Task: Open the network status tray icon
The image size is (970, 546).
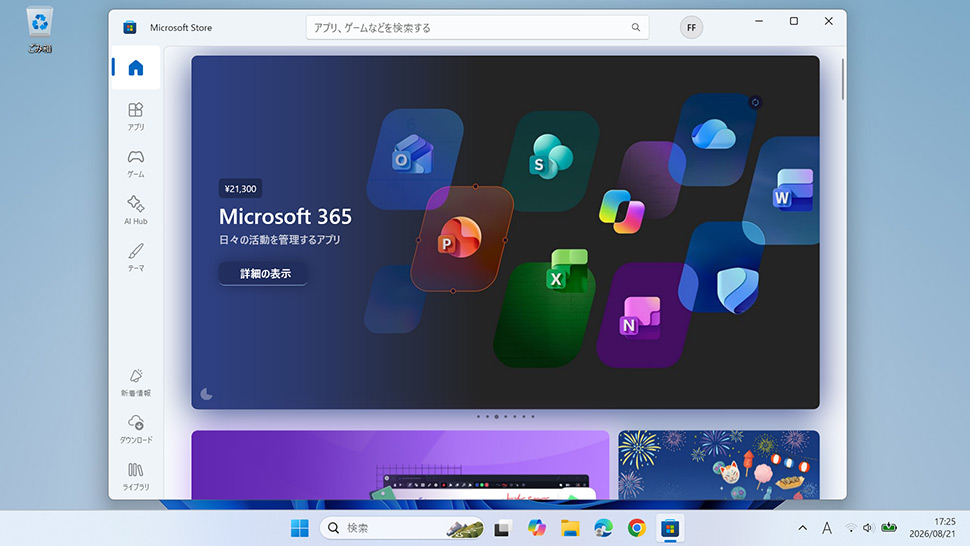Action: tap(851, 528)
